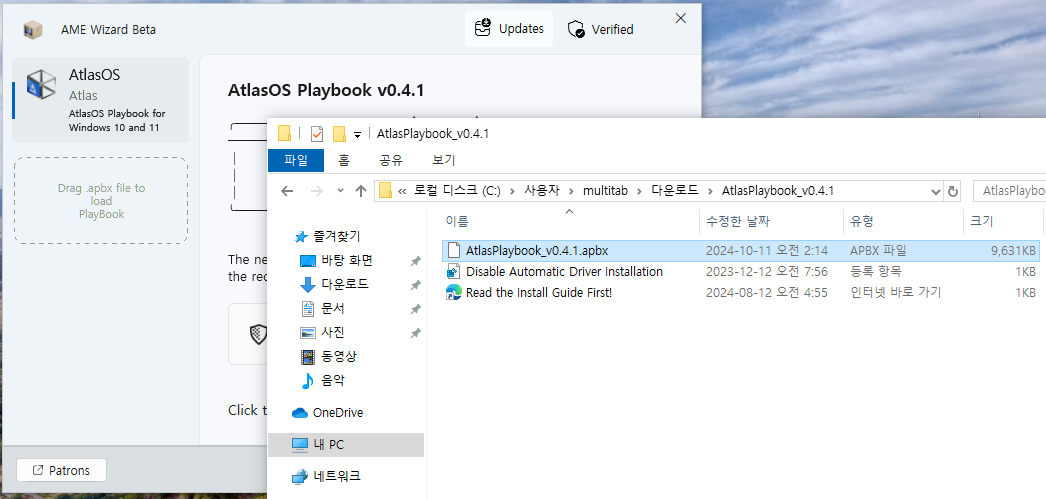Click the 2024-10-11 오전 2:14 date cell
Image resolution: width=1046 pixels, height=499 pixels.
click(766, 251)
